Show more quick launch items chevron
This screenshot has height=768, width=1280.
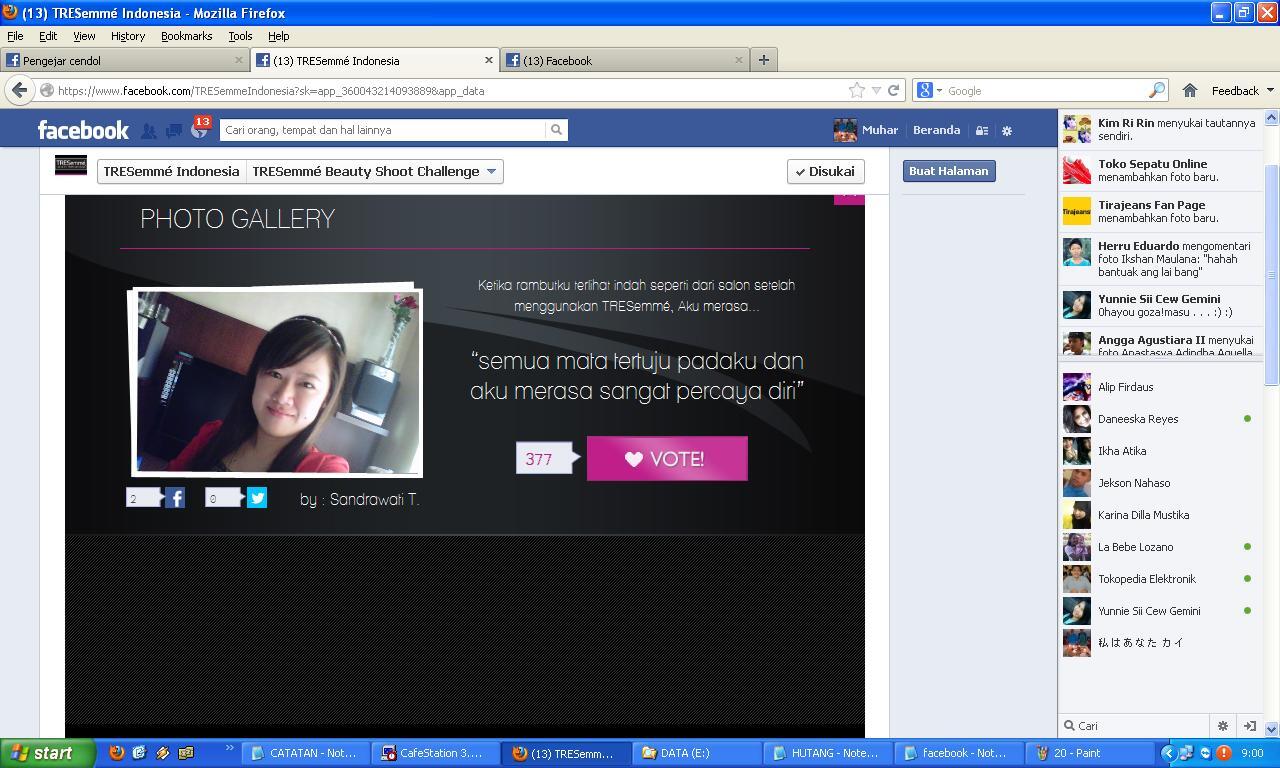click(x=229, y=748)
